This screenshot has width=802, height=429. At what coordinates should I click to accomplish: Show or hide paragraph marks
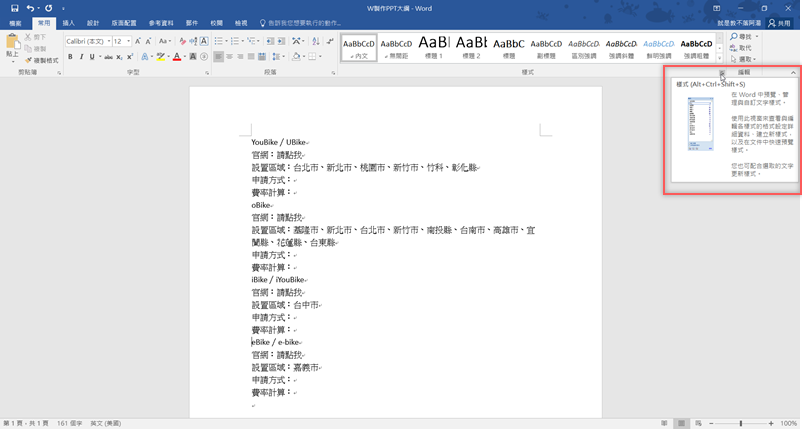[330, 41]
